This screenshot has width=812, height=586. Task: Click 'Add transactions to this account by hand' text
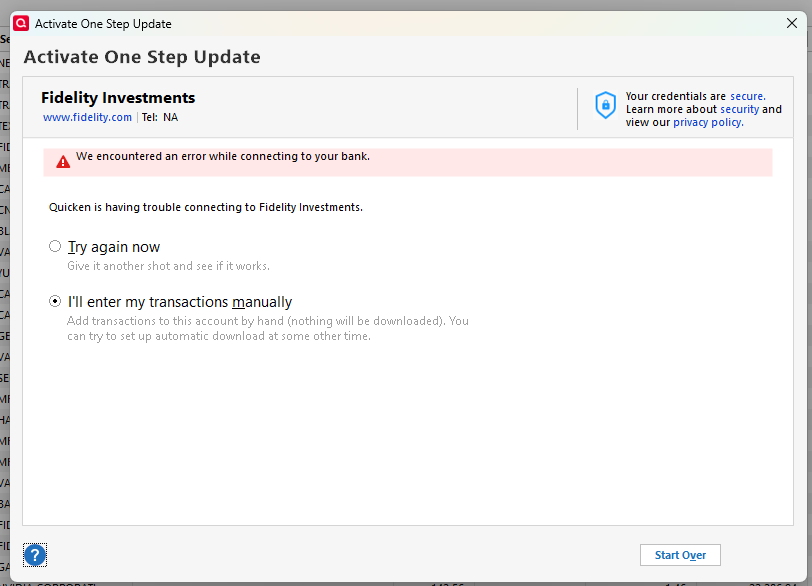(x=268, y=328)
